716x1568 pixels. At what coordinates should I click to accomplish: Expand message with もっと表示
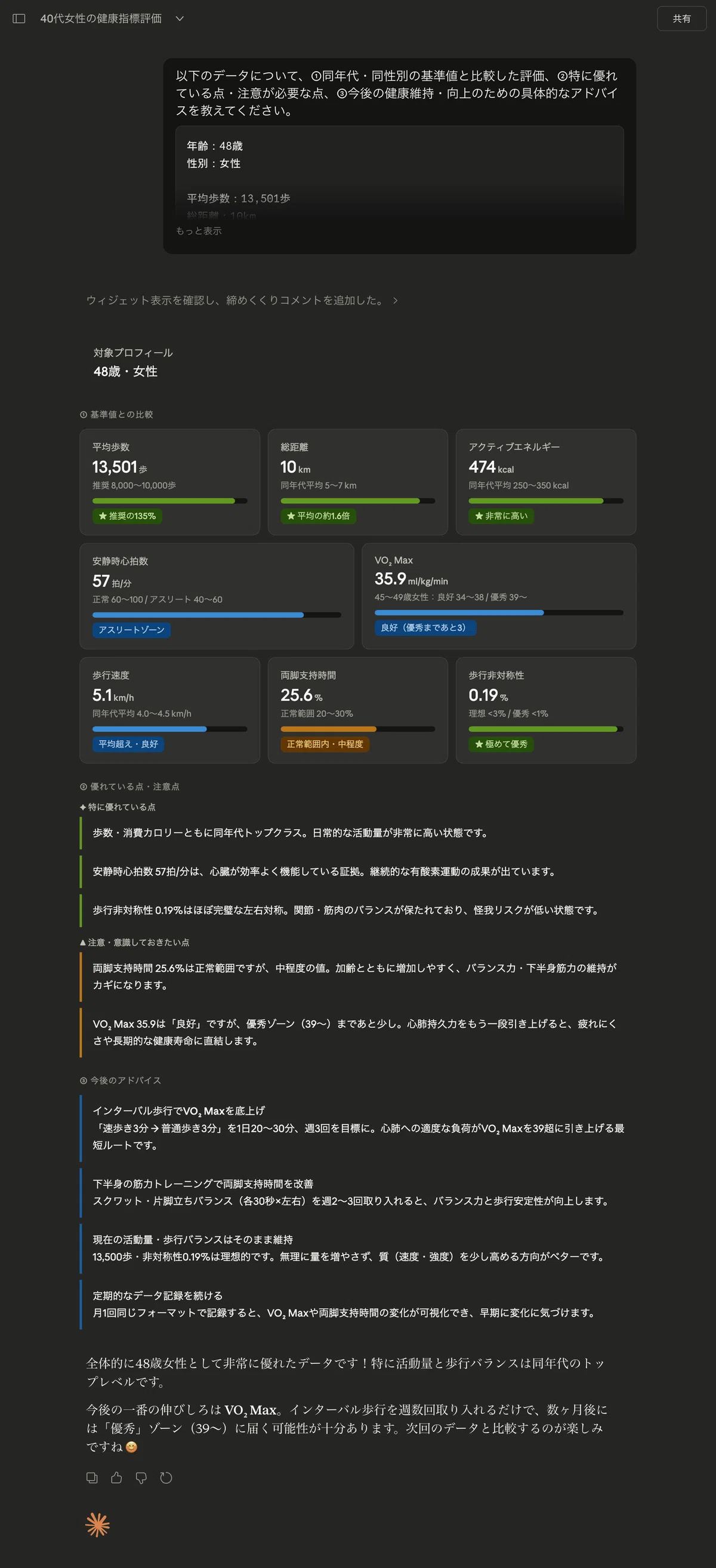[x=198, y=231]
